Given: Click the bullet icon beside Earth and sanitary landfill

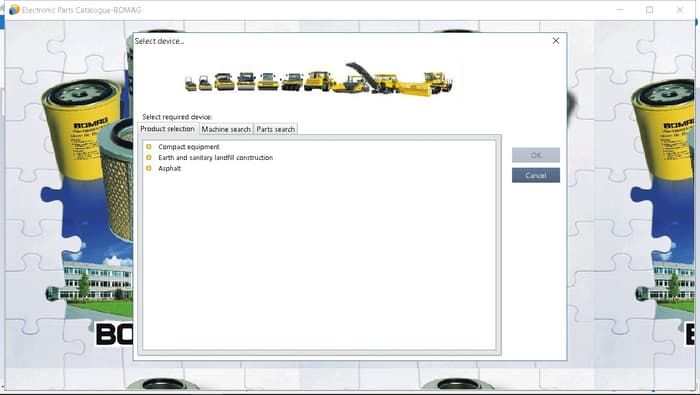Looking at the screenshot, I should [149, 157].
